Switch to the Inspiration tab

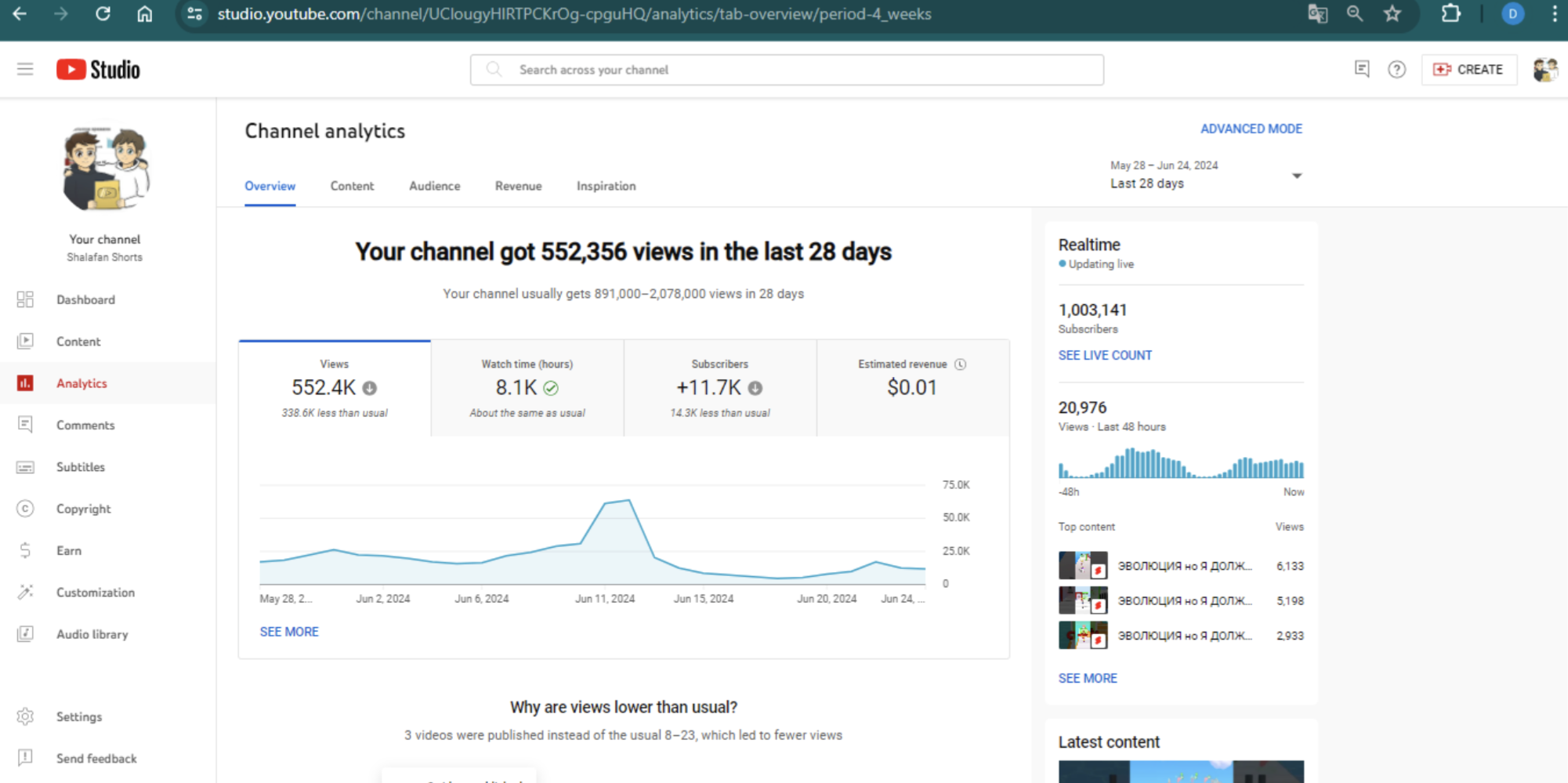(x=607, y=186)
